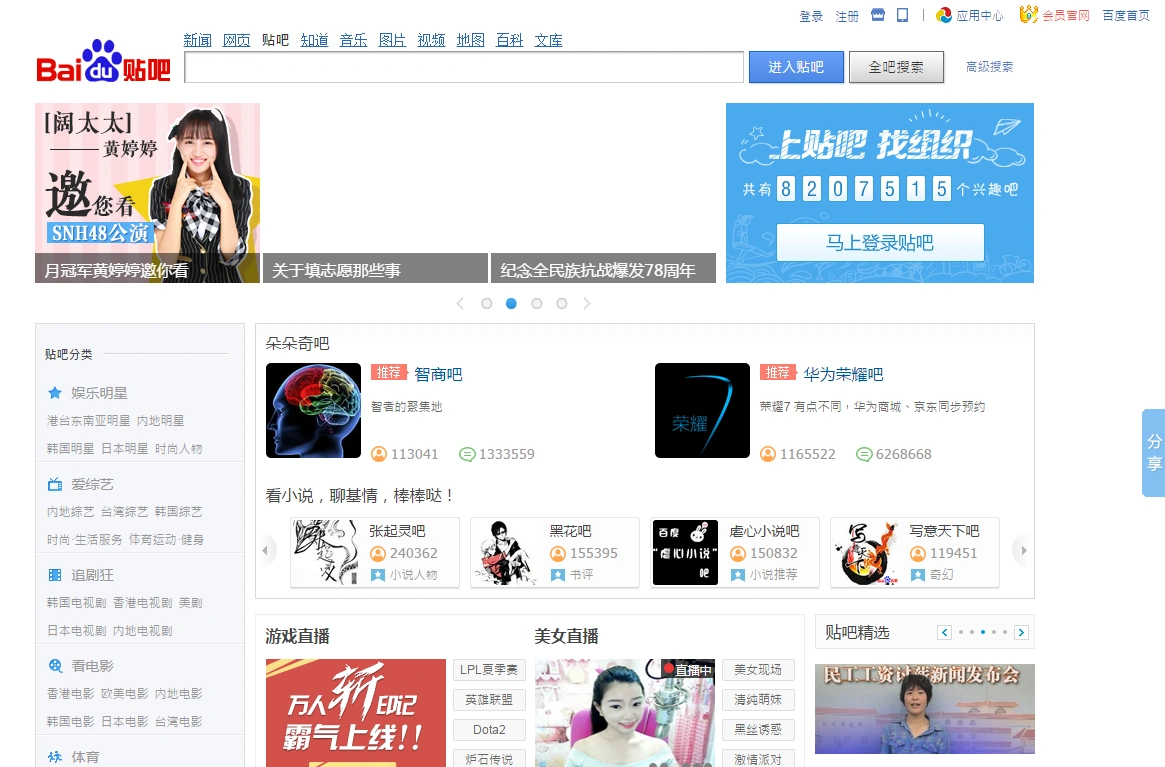Image resolution: width=1165 pixels, height=767 pixels.
Task: Open 纪念全民族抗战爆发78周年 banner caption
Action: [x=603, y=268]
